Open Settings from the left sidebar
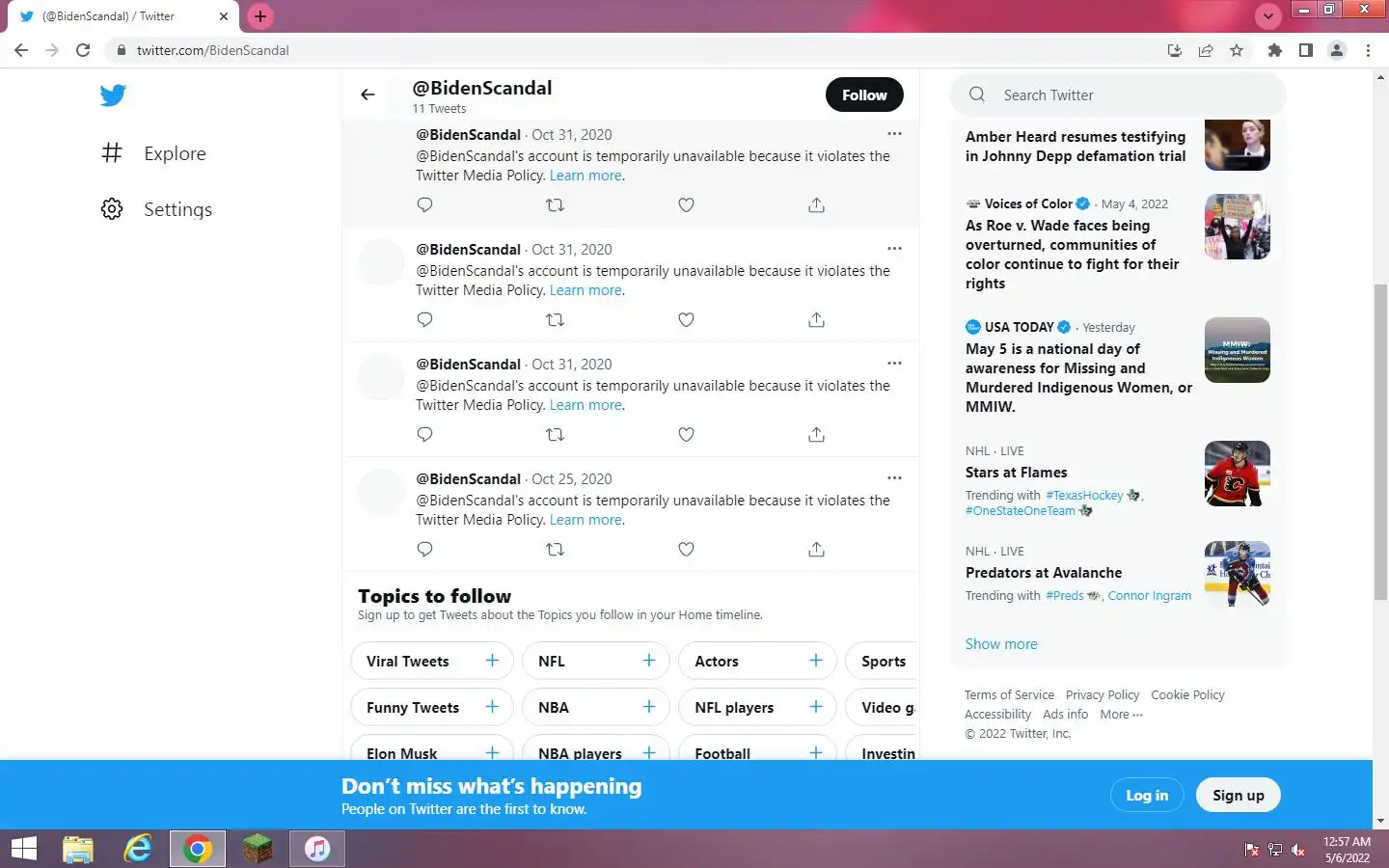1389x868 pixels. [156, 209]
